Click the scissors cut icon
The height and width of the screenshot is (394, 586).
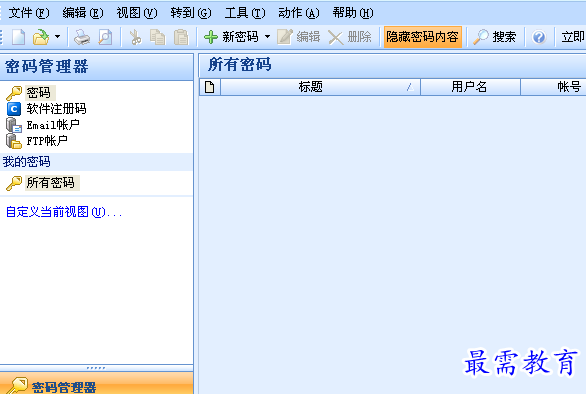coord(135,37)
